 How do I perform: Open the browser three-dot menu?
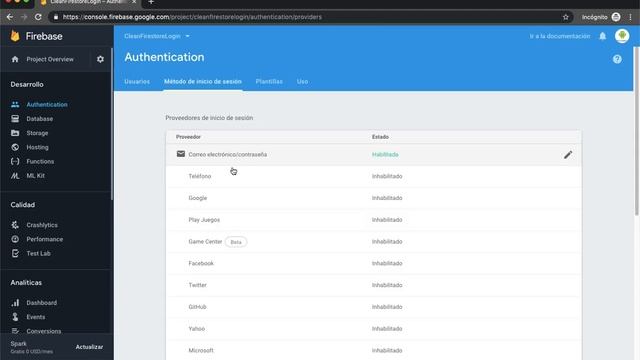631,17
